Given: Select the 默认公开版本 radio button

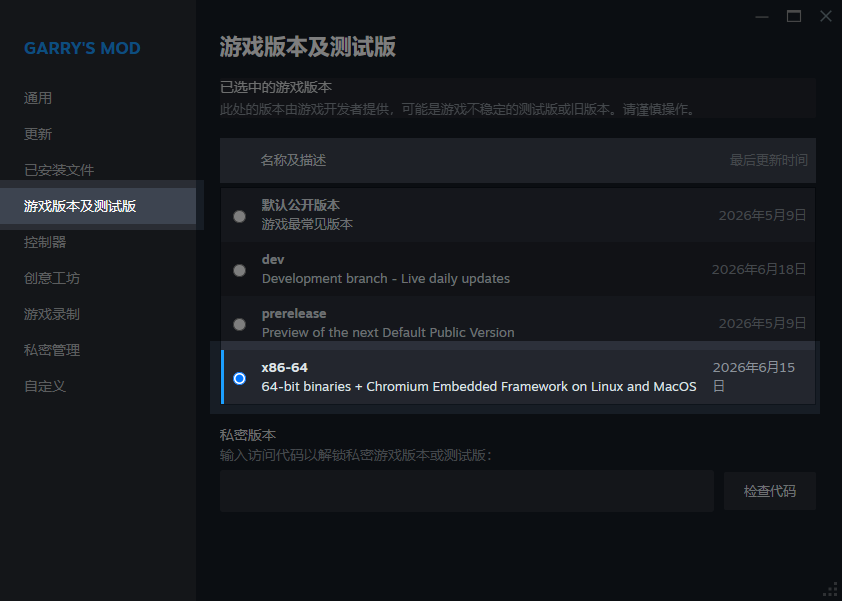Looking at the screenshot, I should pos(239,216).
